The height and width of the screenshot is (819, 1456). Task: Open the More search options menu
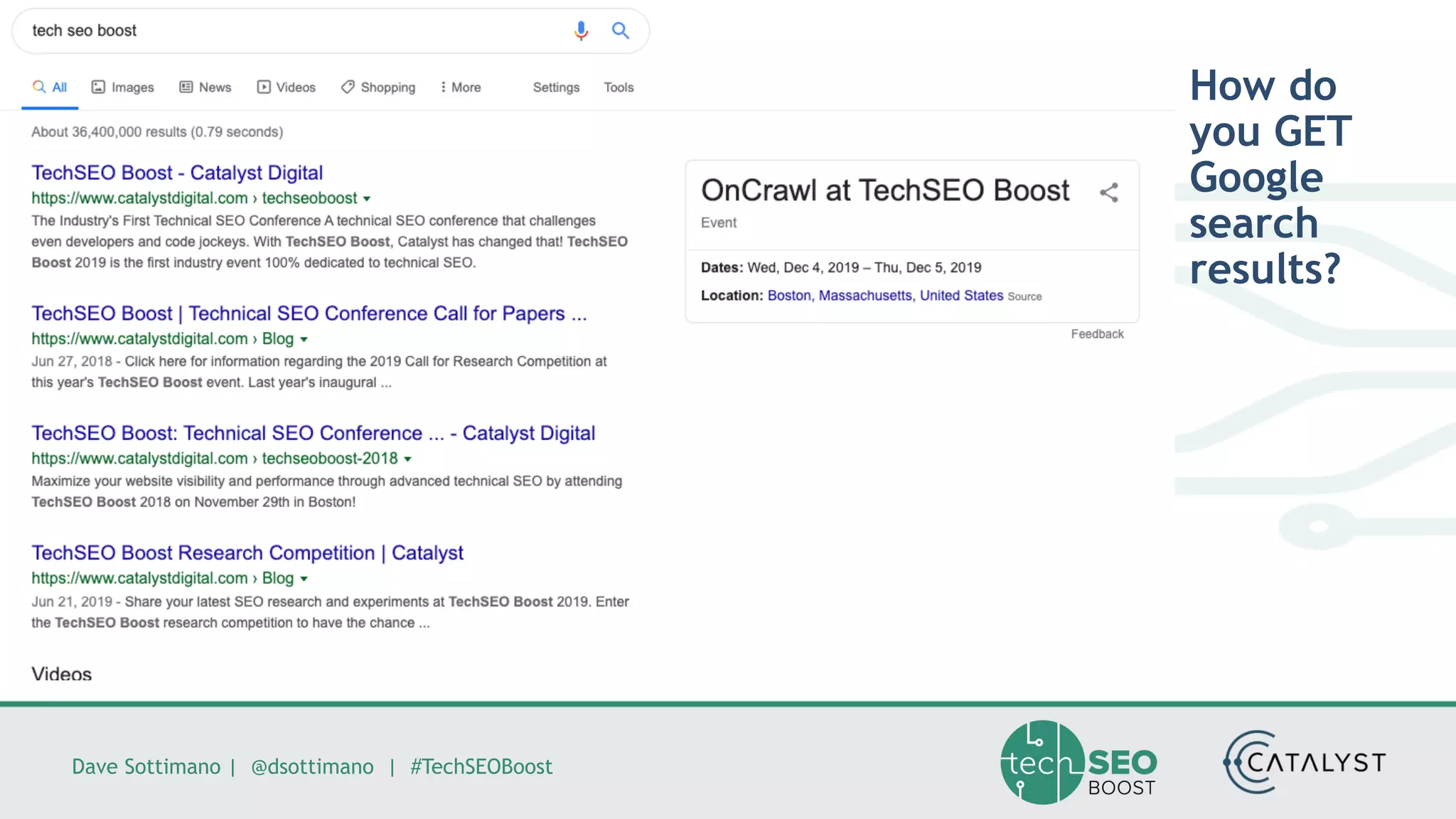461,87
